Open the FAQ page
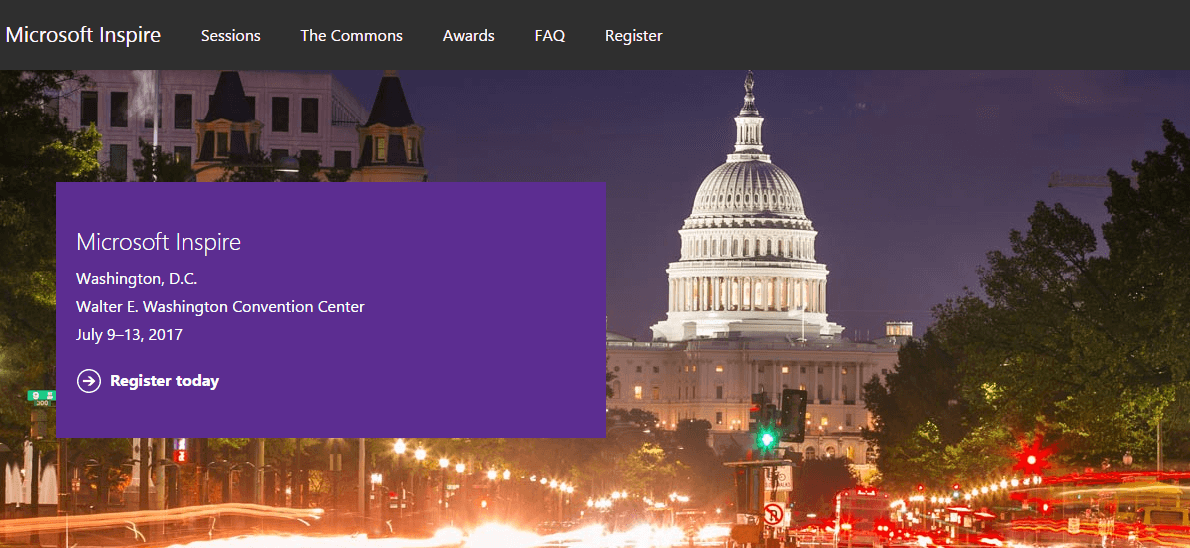1190x548 pixels. (x=549, y=36)
